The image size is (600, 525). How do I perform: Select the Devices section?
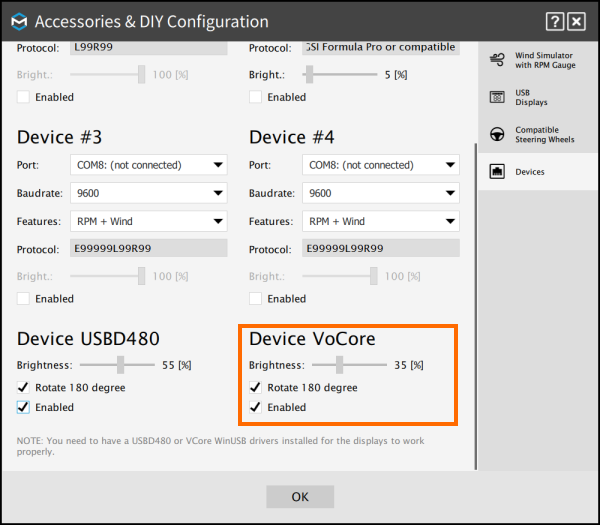(x=538, y=171)
